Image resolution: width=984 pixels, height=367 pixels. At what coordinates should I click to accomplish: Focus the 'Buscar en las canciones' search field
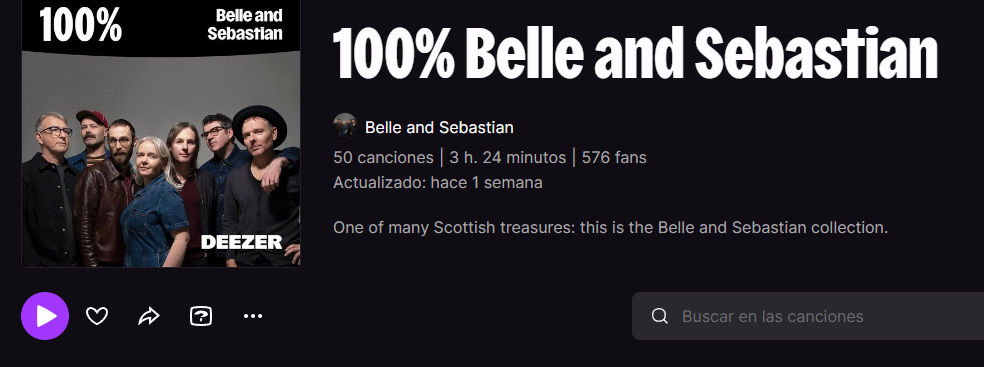click(808, 316)
